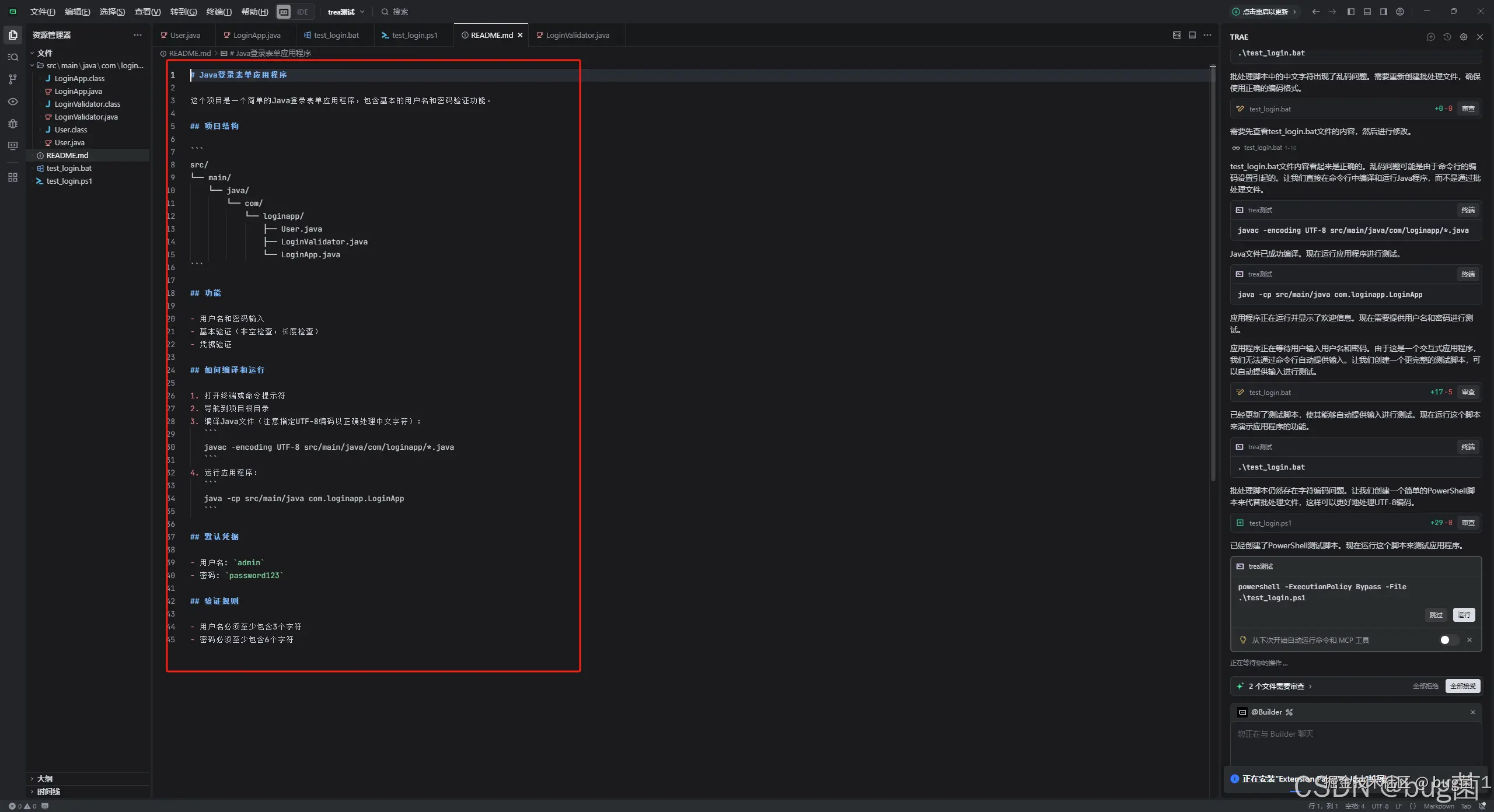
Task: Open the Search view in activity bar
Action: [x=13, y=57]
